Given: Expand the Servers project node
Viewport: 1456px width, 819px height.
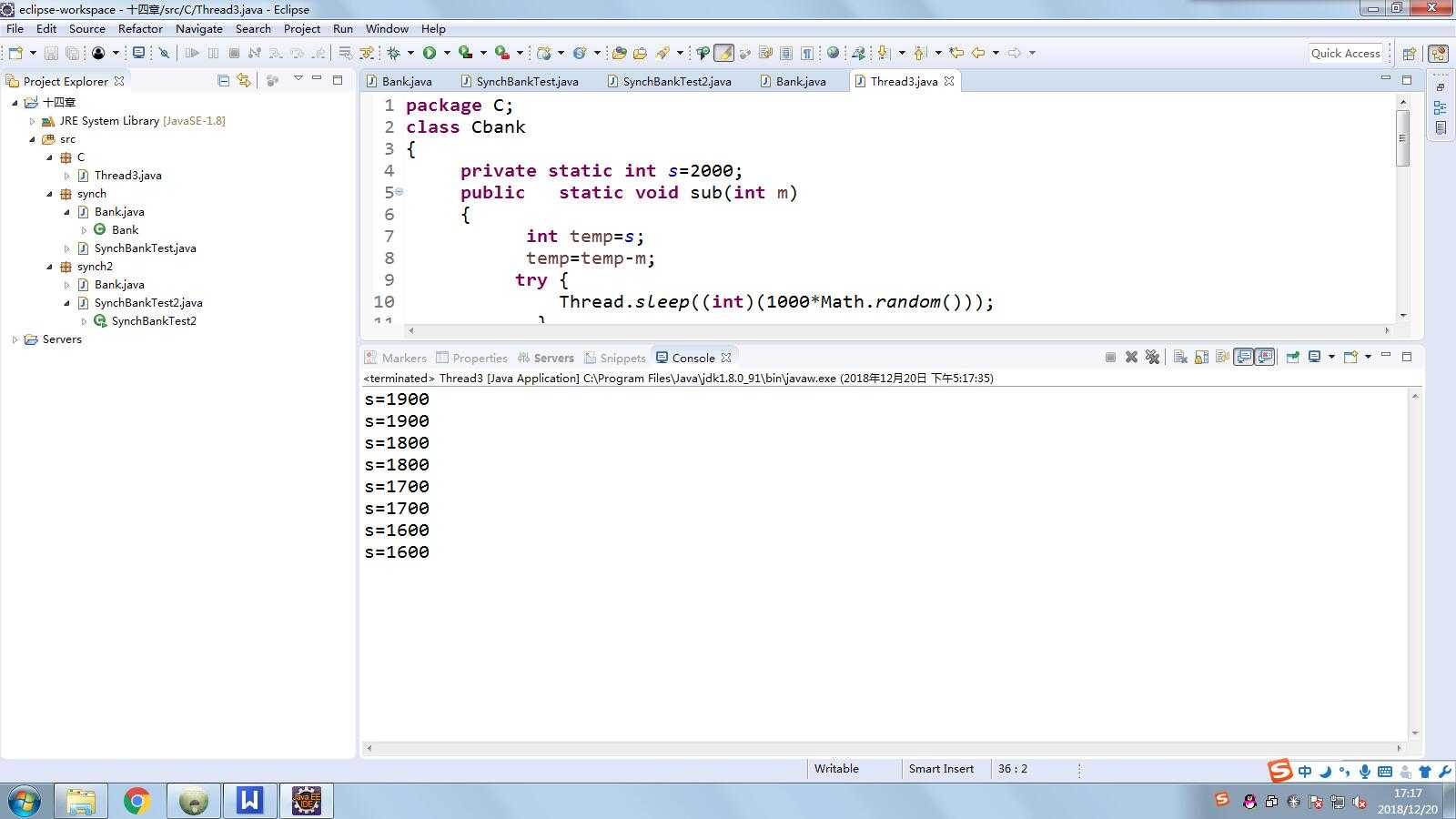Looking at the screenshot, I should (x=15, y=339).
